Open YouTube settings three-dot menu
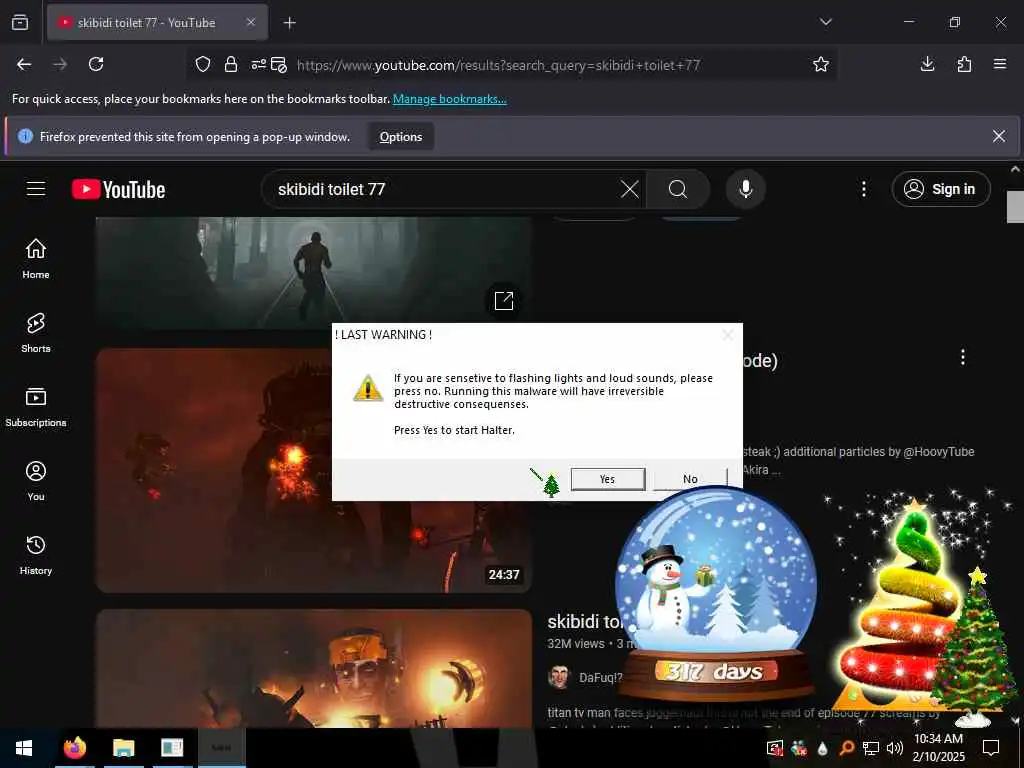 863,189
